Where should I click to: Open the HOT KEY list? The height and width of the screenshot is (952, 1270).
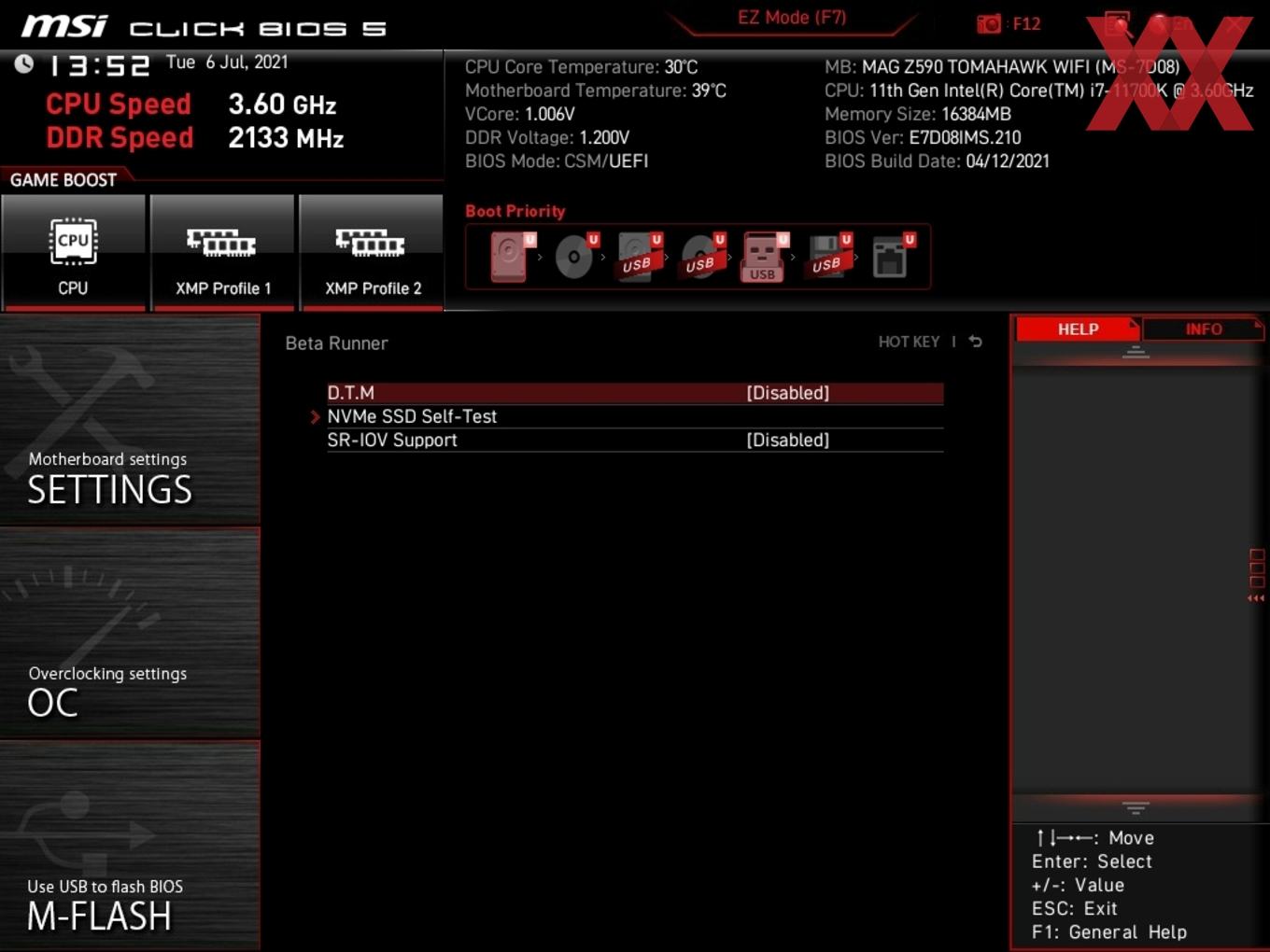[x=909, y=342]
